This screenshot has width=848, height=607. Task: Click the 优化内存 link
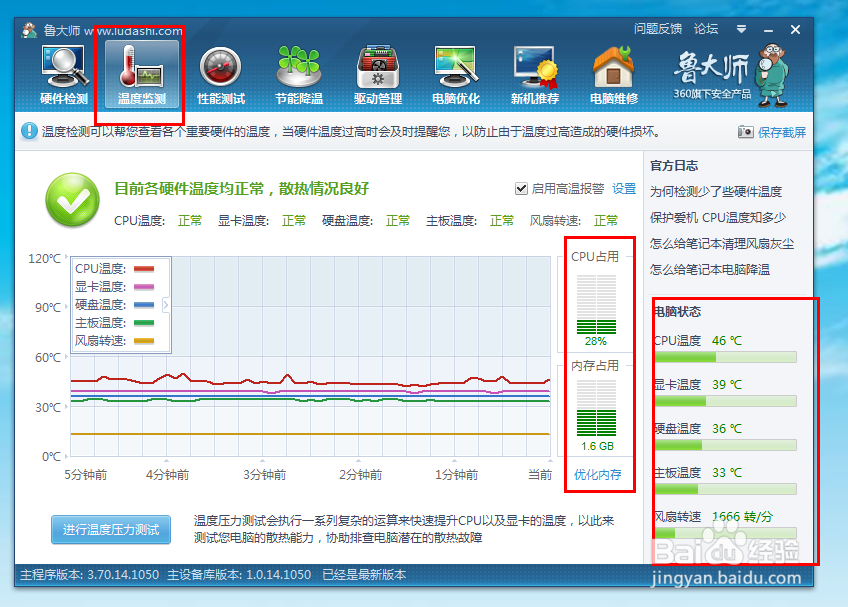(x=597, y=474)
